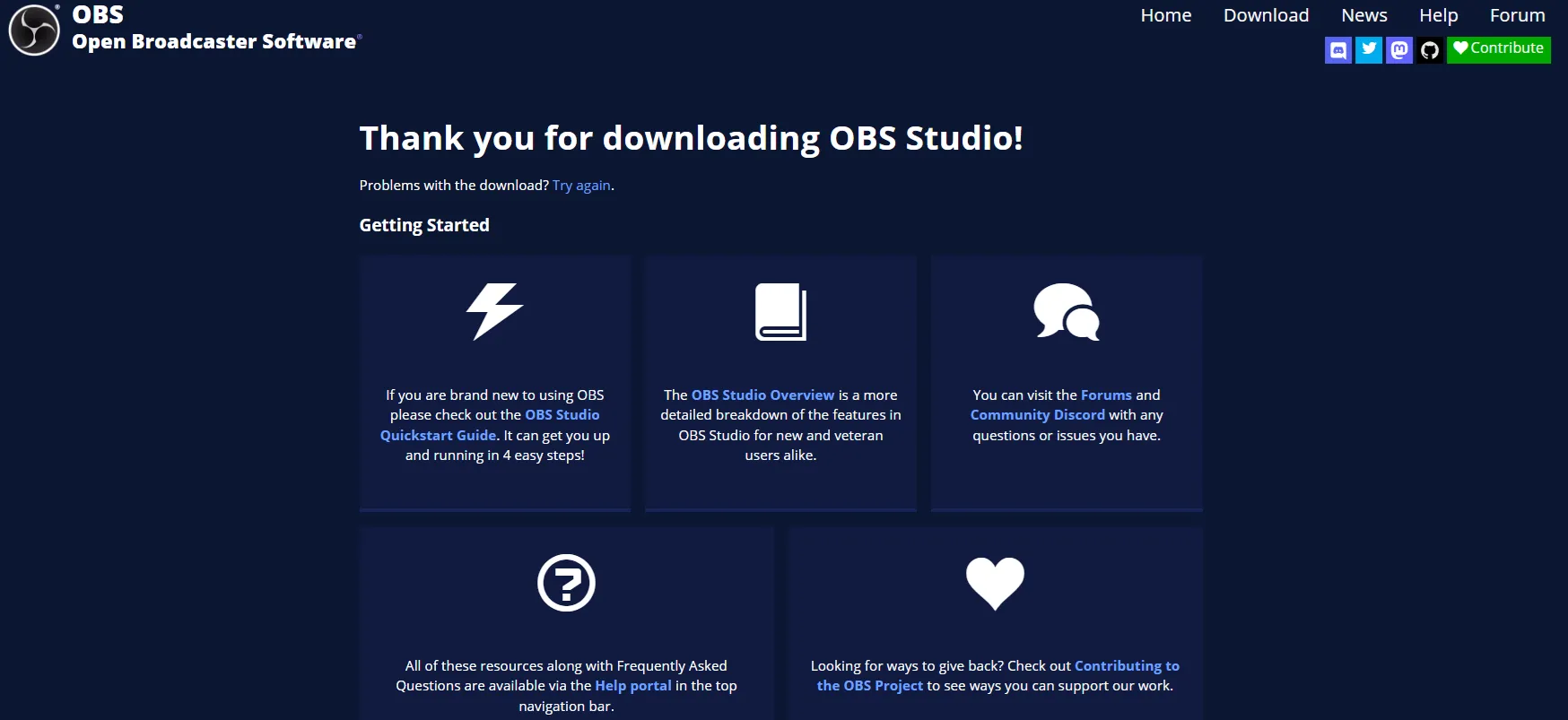Image resolution: width=1568 pixels, height=720 pixels.
Task: Click the Getting Started heading
Action: click(x=424, y=225)
